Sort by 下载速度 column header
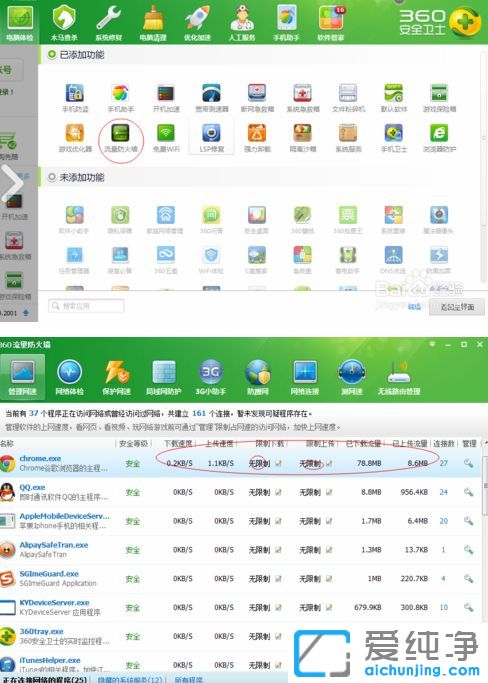488x683 pixels. (178, 443)
